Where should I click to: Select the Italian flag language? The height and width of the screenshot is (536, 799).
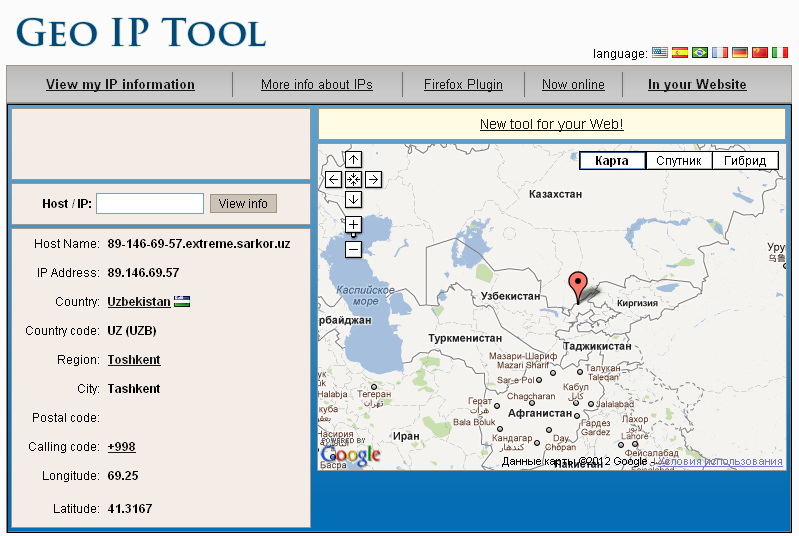pos(780,52)
